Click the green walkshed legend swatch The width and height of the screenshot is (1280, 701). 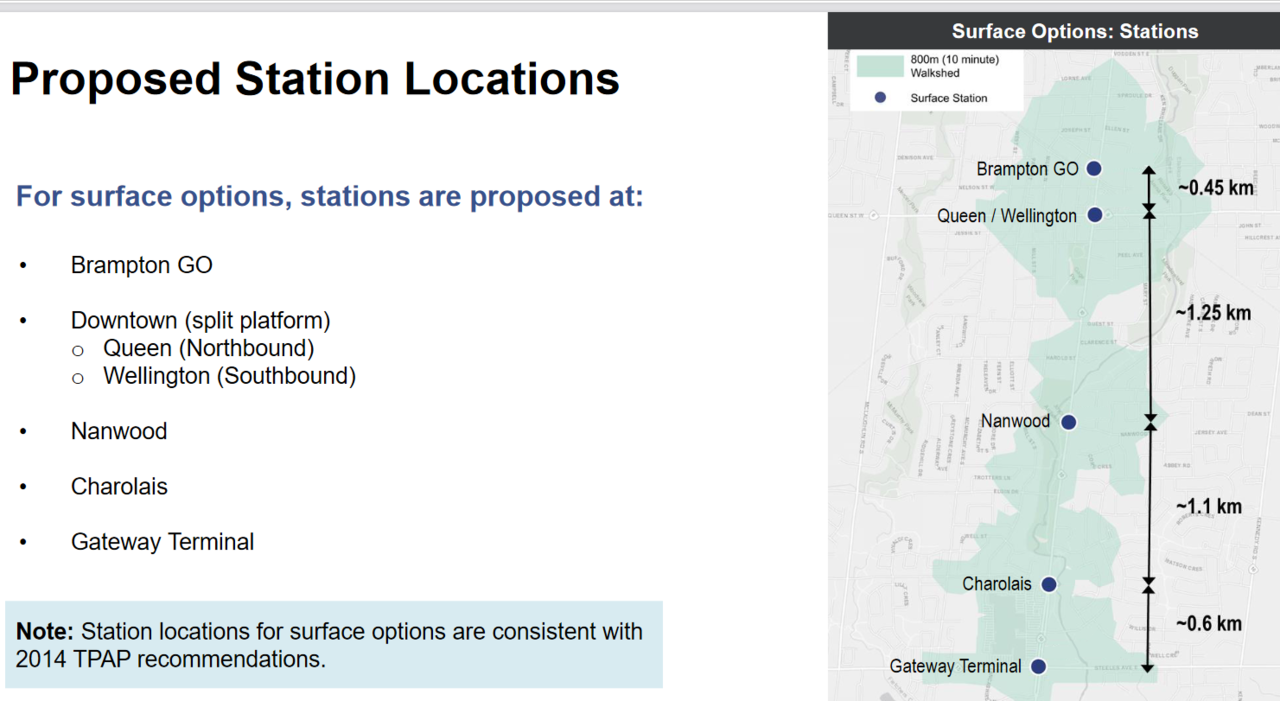click(x=880, y=66)
